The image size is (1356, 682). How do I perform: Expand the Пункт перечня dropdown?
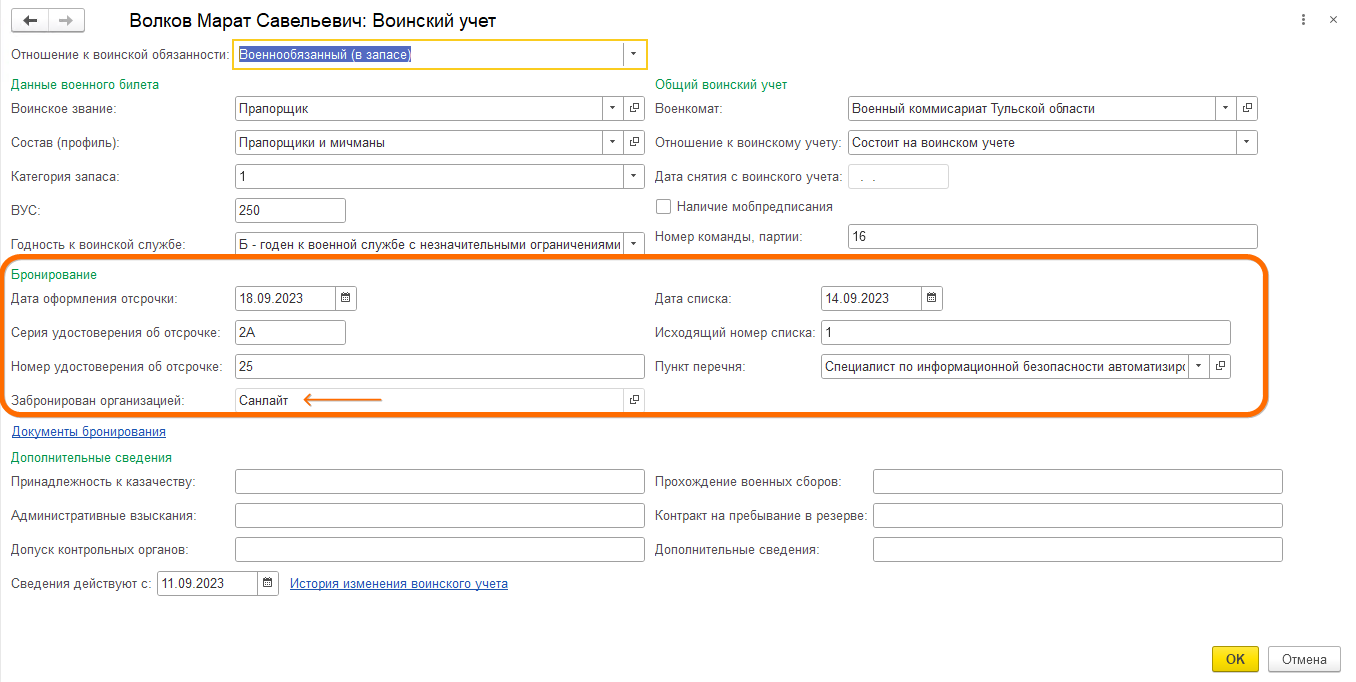tap(1199, 366)
